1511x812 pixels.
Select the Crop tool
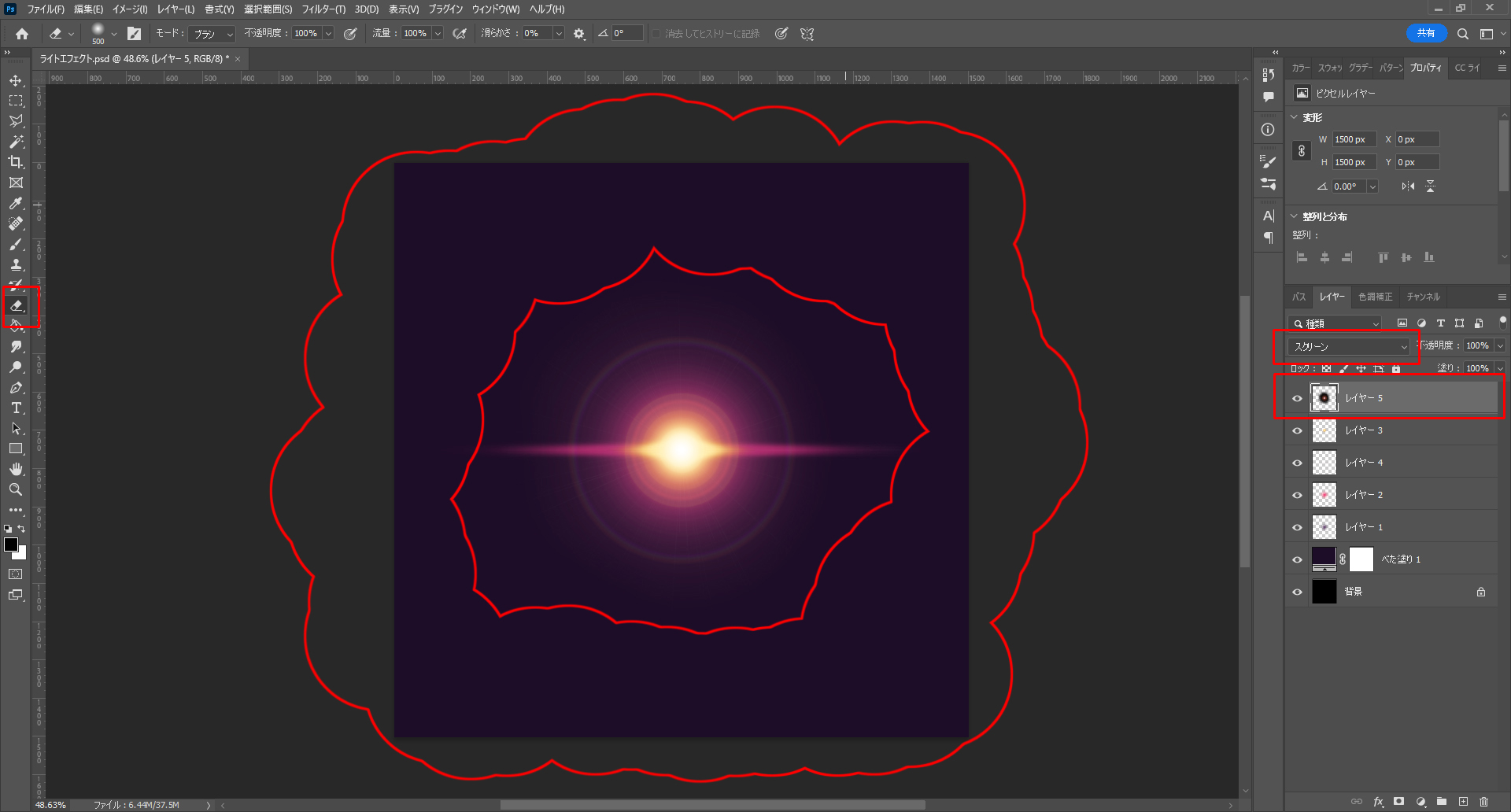[x=16, y=162]
